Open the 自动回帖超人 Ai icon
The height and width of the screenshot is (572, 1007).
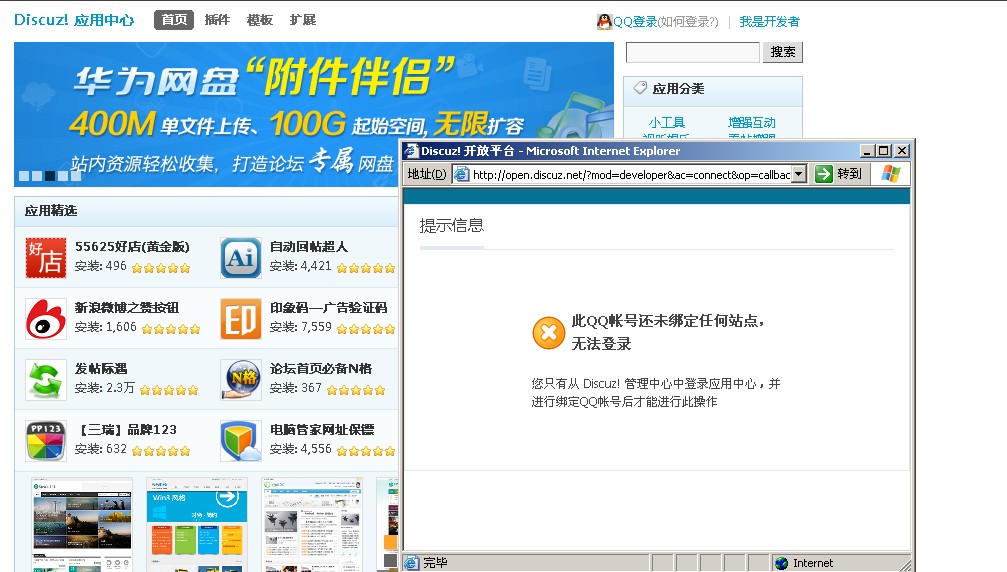[241, 257]
